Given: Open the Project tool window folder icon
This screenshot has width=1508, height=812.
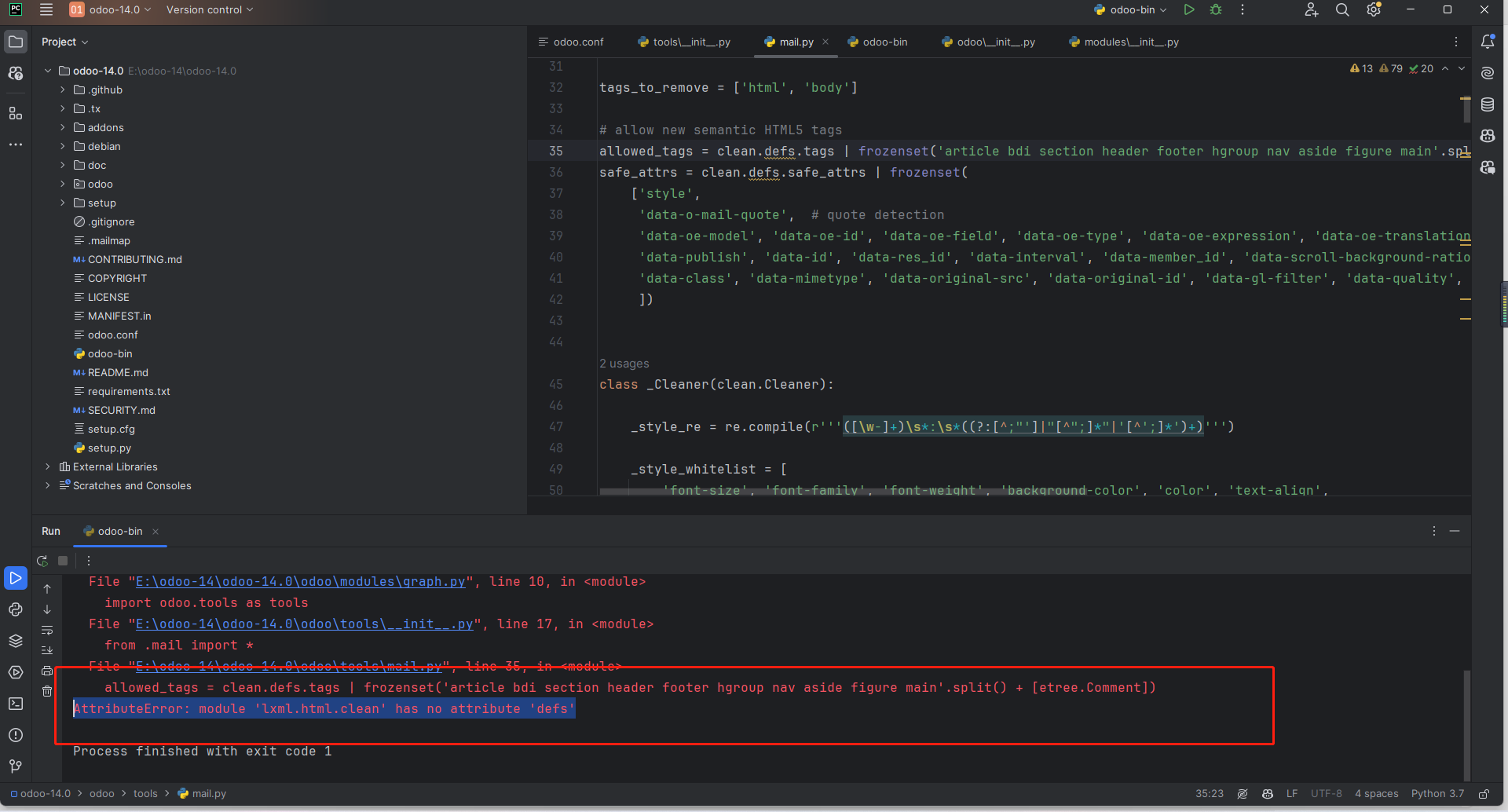Looking at the screenshot, I should click(16, 42).
